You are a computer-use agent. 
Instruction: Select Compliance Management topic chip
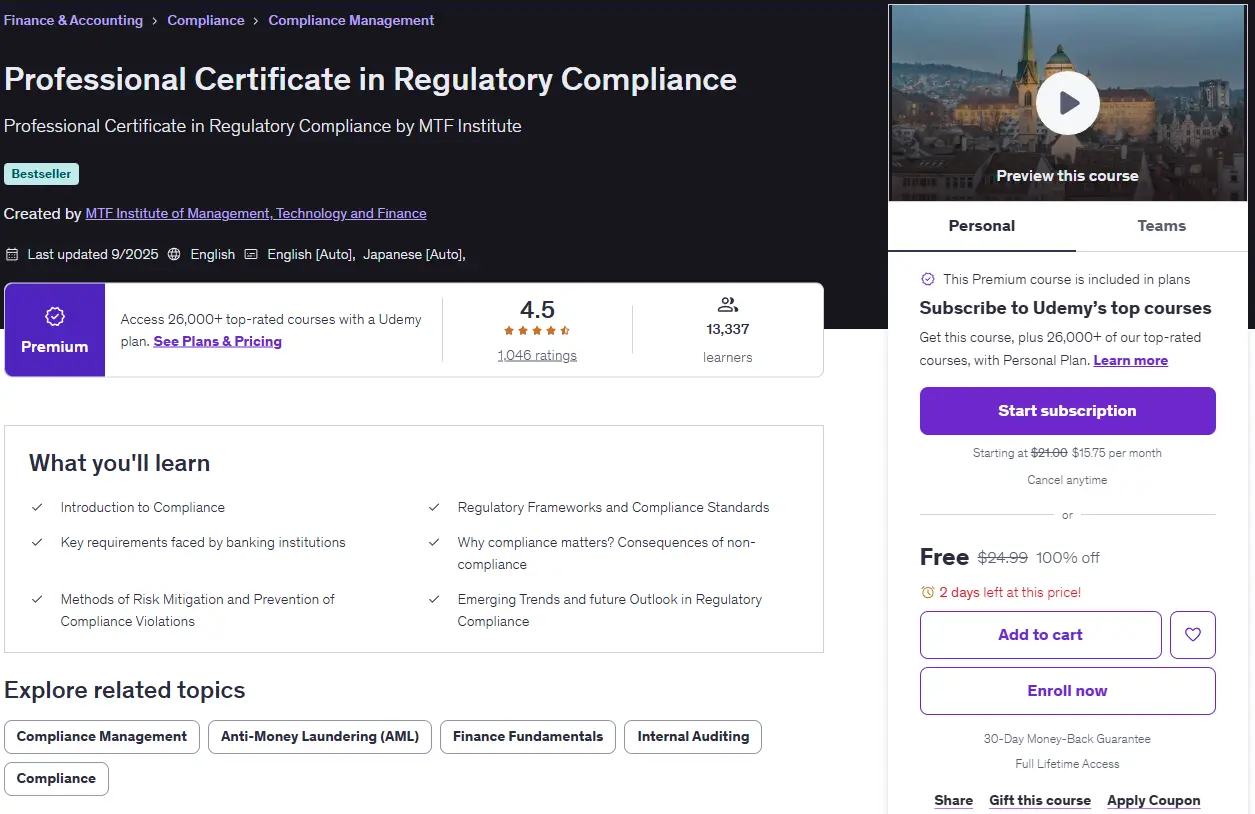point(102,737)
